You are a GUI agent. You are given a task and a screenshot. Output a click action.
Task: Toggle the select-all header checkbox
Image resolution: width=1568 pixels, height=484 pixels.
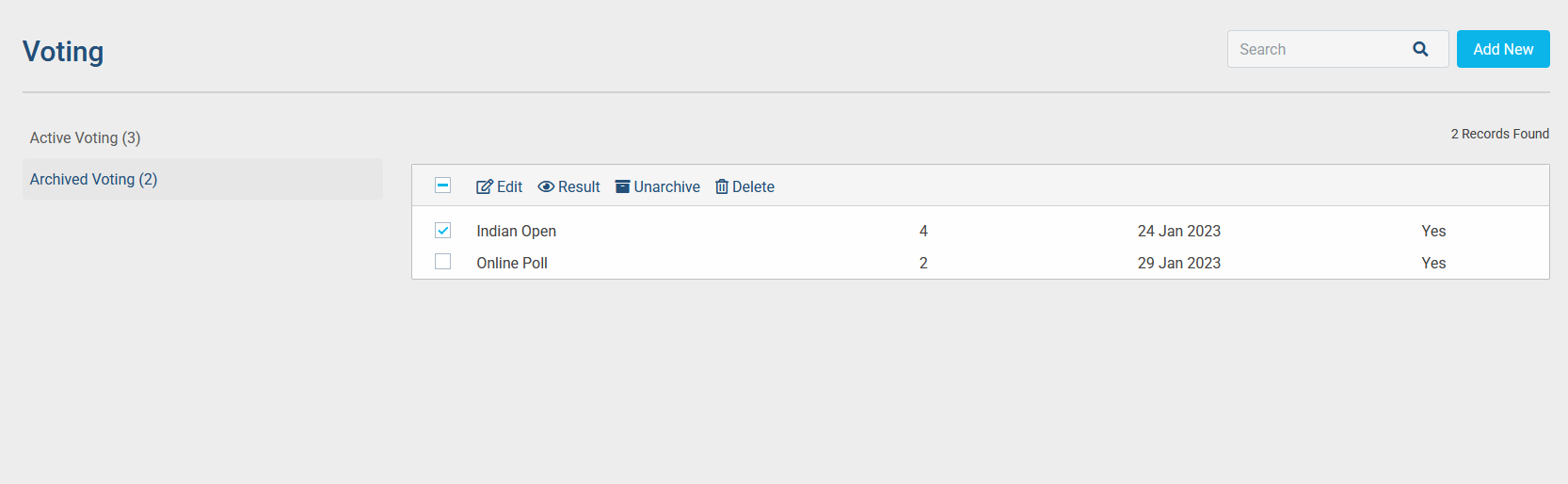tap(442, 186)
